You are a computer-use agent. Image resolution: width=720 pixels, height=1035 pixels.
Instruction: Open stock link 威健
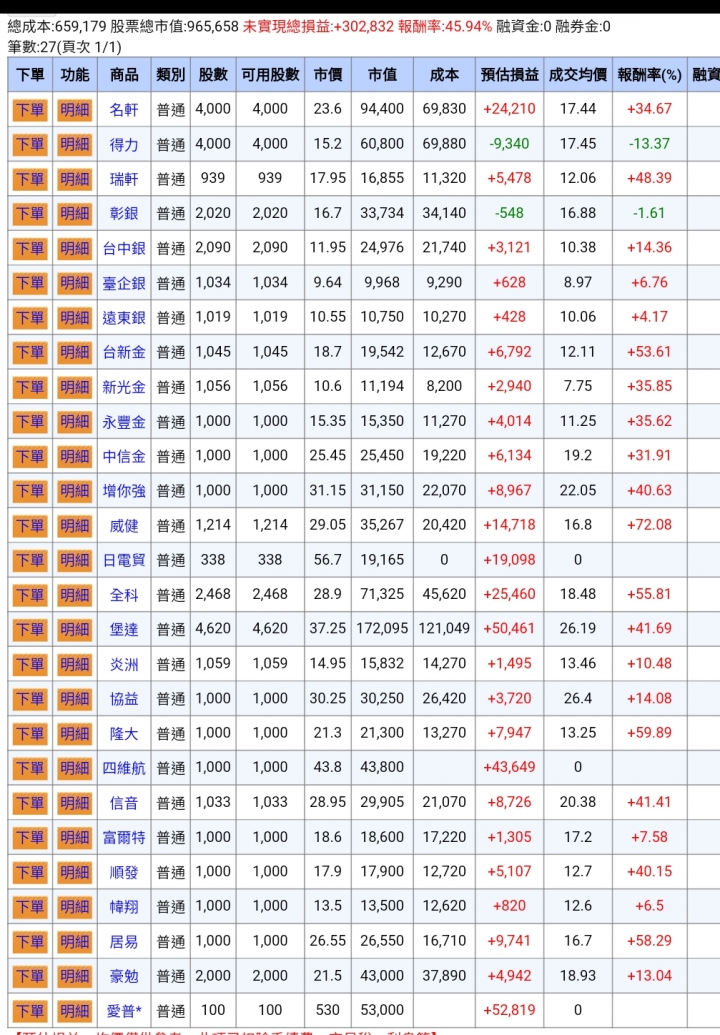coord(124,525)
